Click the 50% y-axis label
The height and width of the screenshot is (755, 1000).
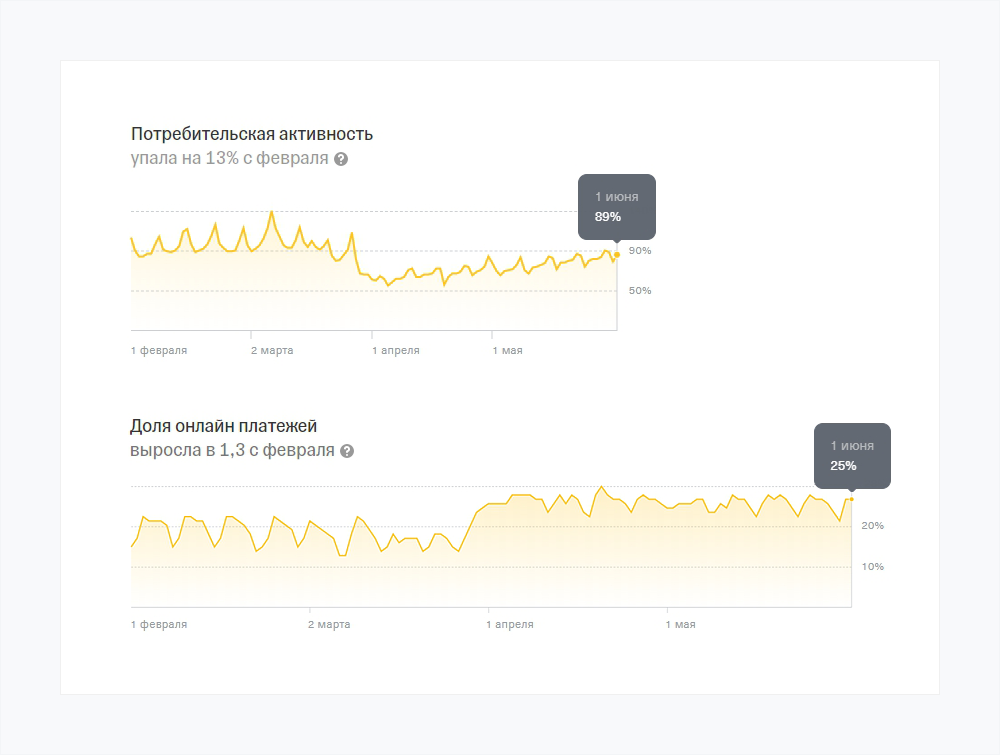click(x=640, y=291)
